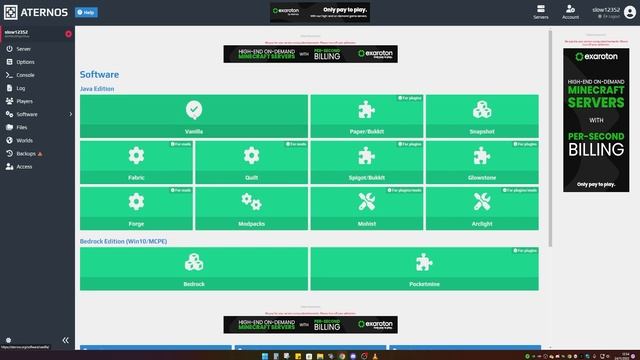The image size is (640, 360).
Task: Open the Files page in sidebar
Action: [x=22, y=127]
